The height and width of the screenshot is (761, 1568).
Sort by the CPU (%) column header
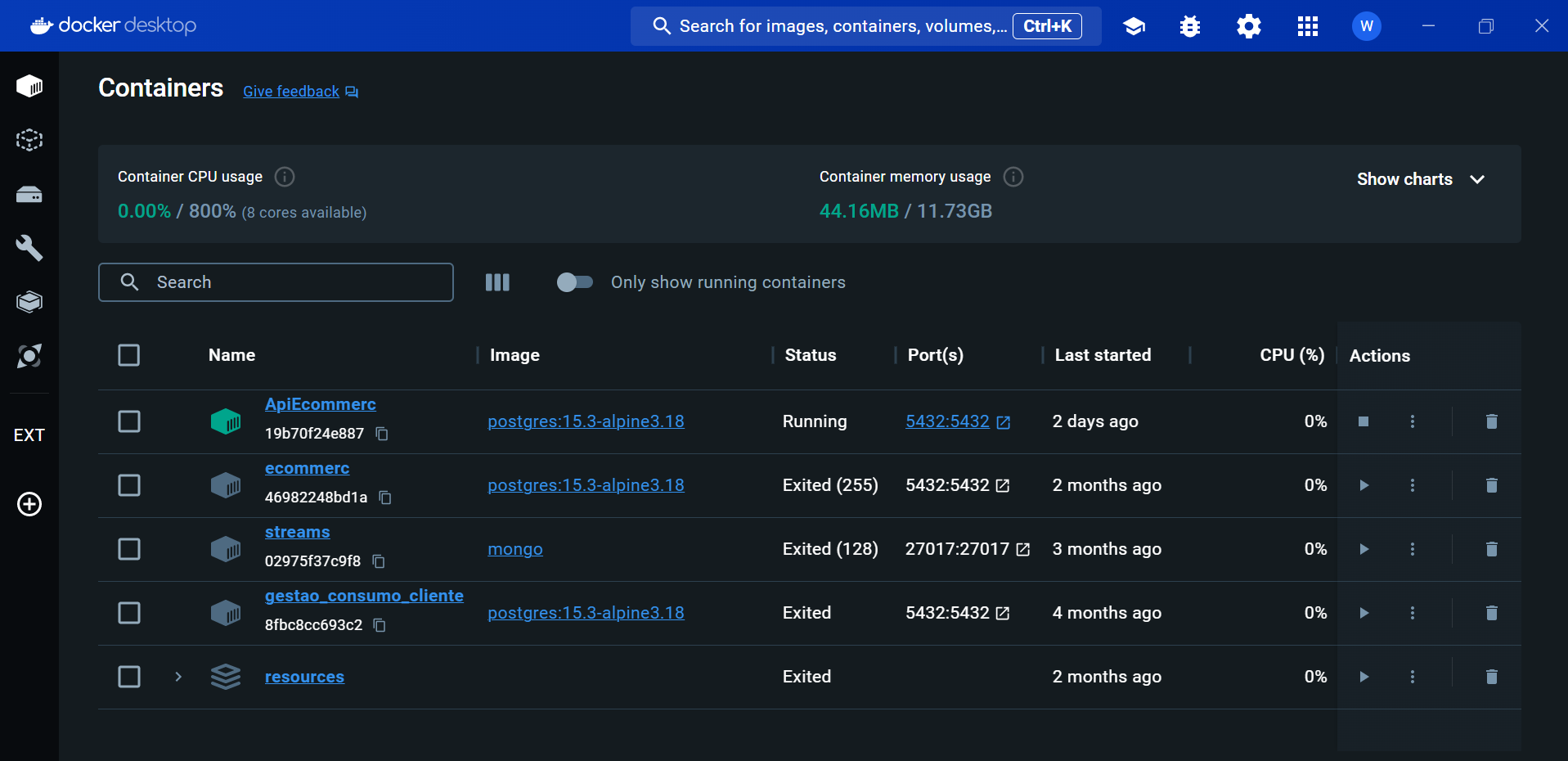pyautogui.click(x=1292, y=355)
